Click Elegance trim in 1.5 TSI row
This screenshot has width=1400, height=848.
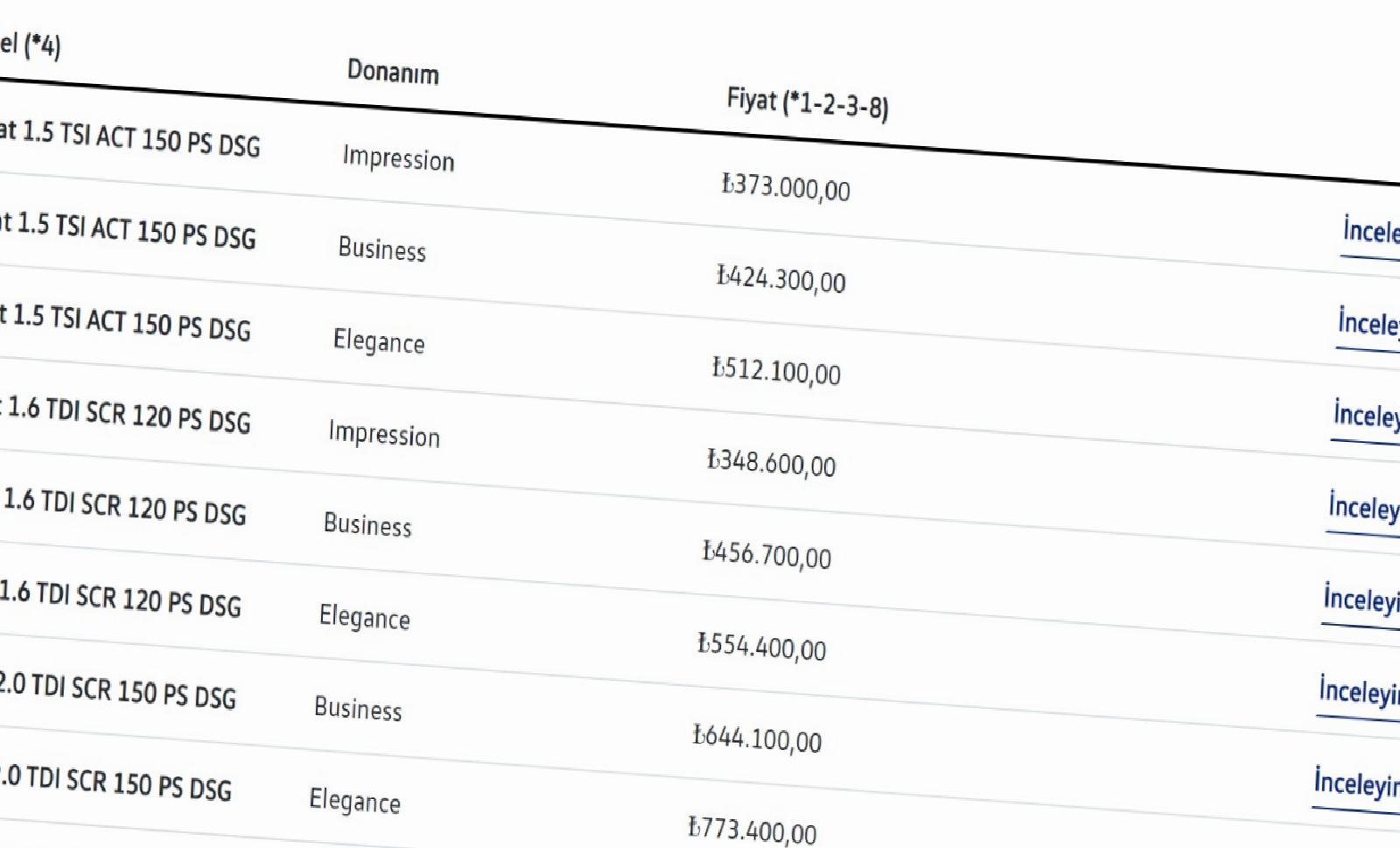coord(379,341)
